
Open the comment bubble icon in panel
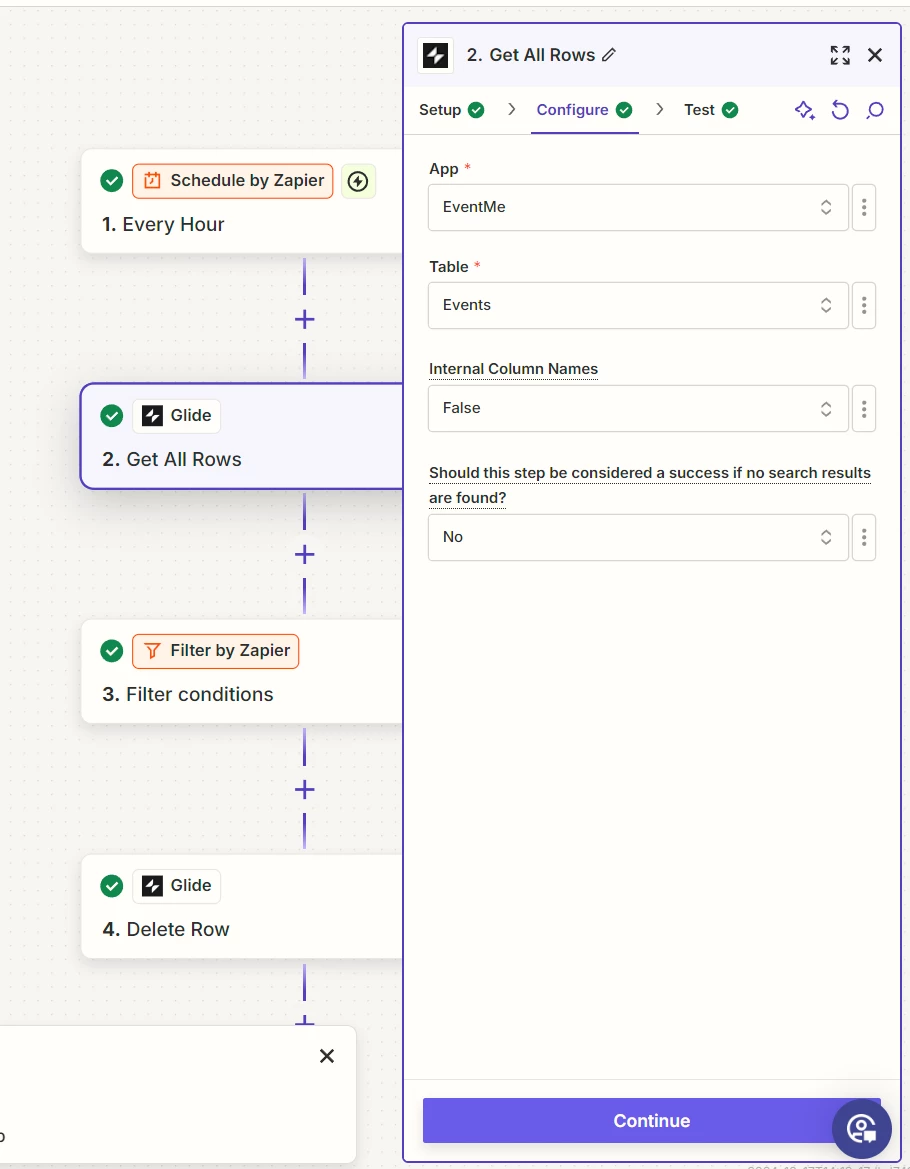[875, 110]
